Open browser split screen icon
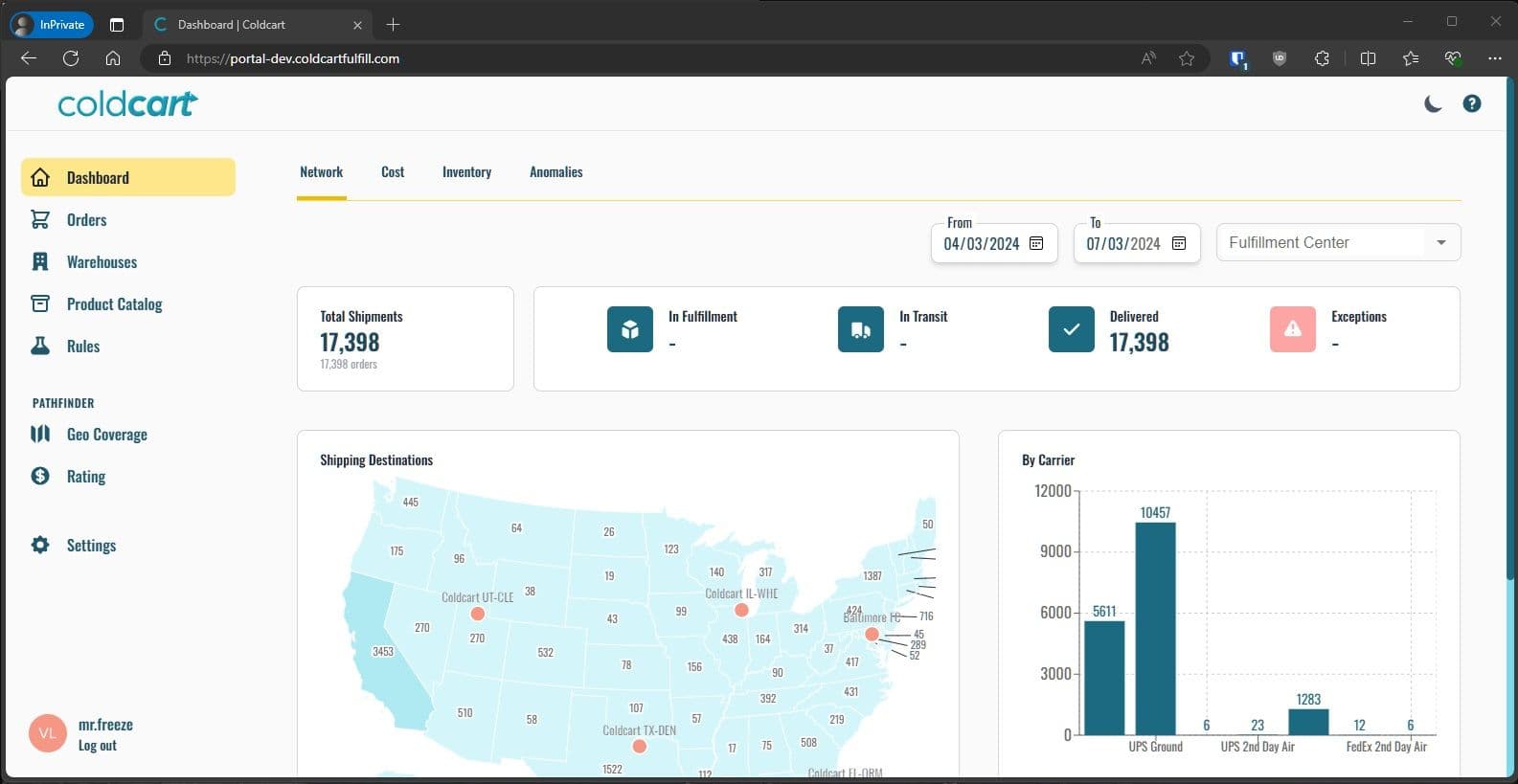The width and height of the screenshot is (1518, 784). 1368,58
